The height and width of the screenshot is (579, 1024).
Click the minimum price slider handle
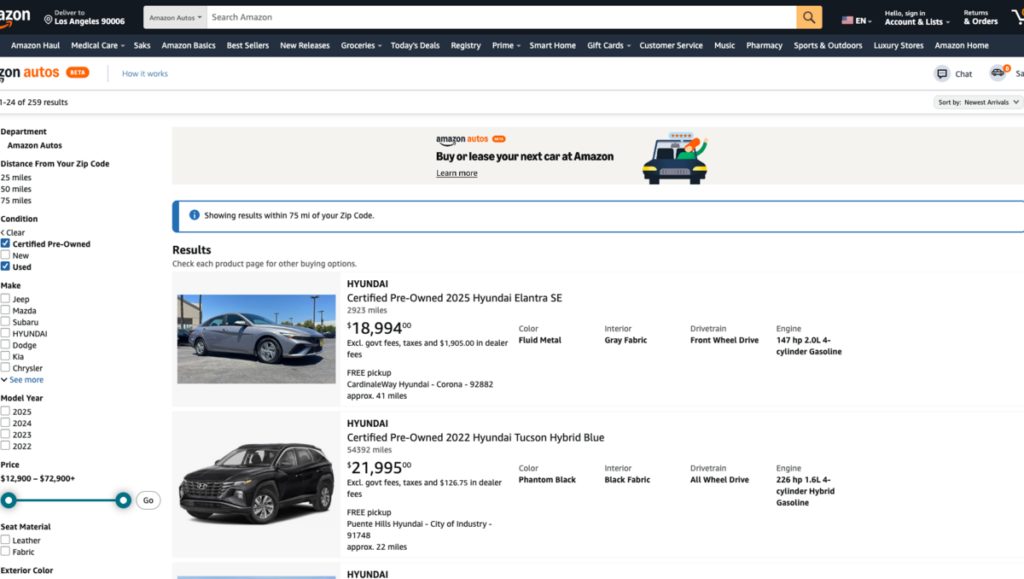(8, 501)
